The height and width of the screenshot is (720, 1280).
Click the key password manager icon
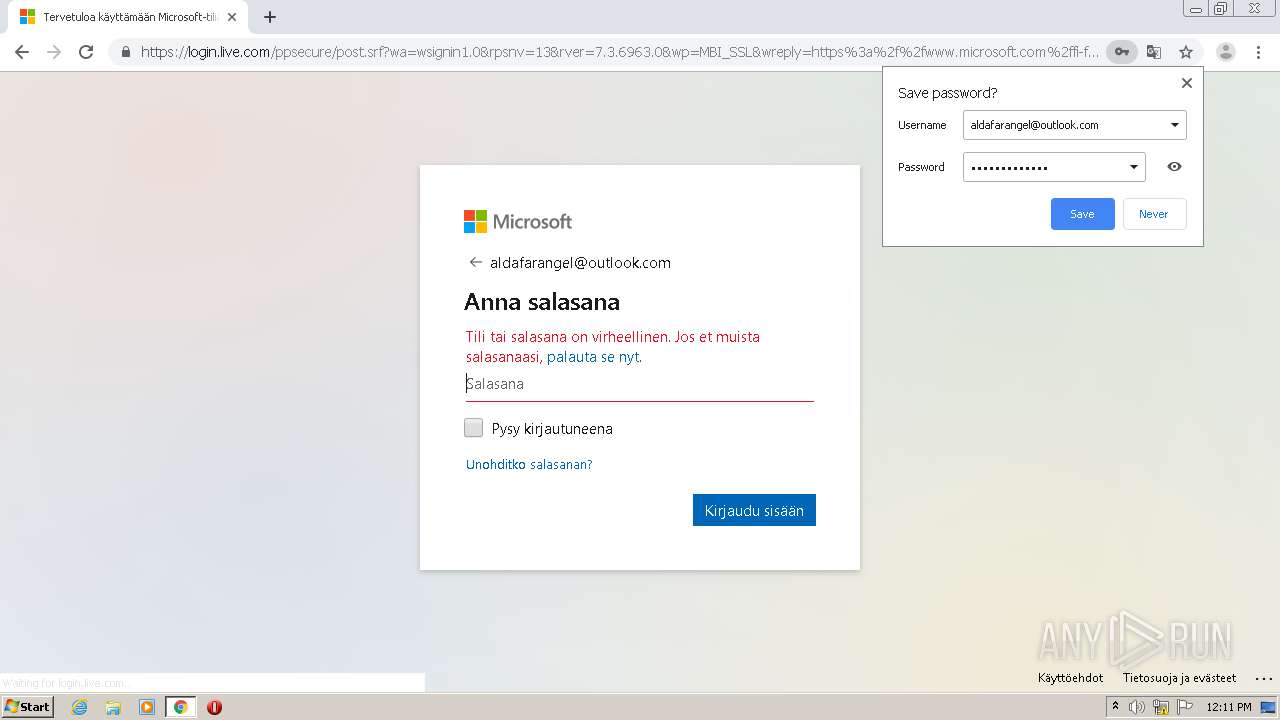pyautogui.click(x=1122, y=52)
